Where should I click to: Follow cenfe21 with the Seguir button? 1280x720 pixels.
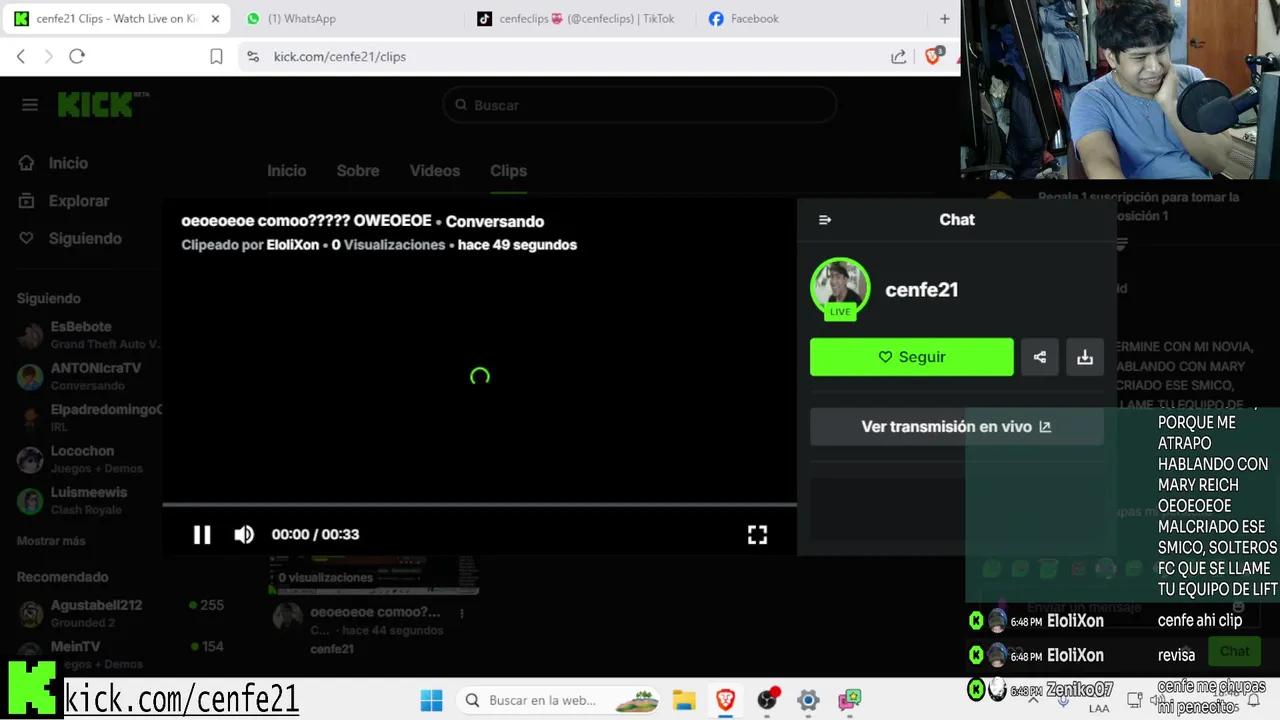point(911,357)
